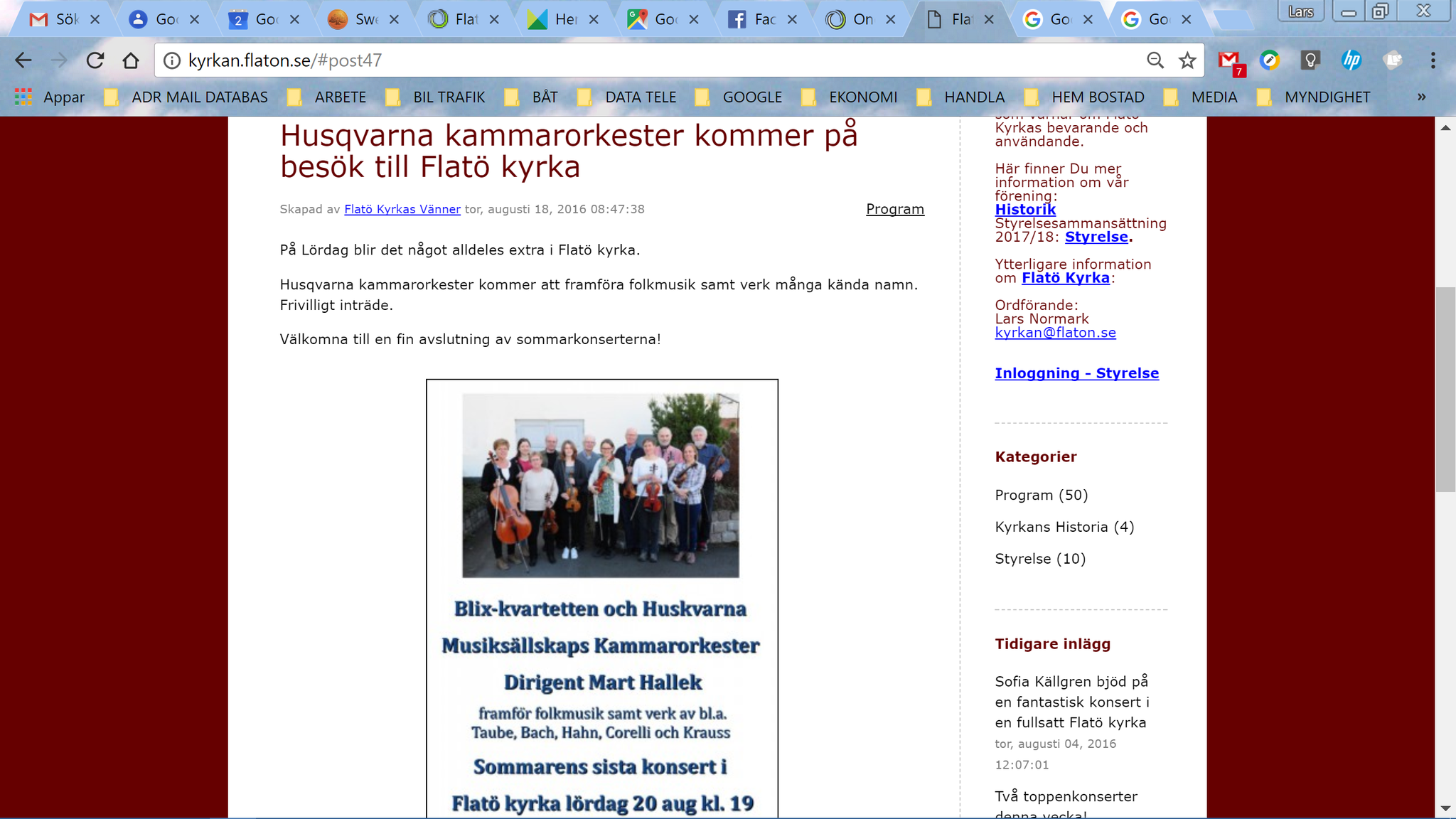Screen dimensions: 1456x819
Task: Select category Program (50)
Action: 1042,495
